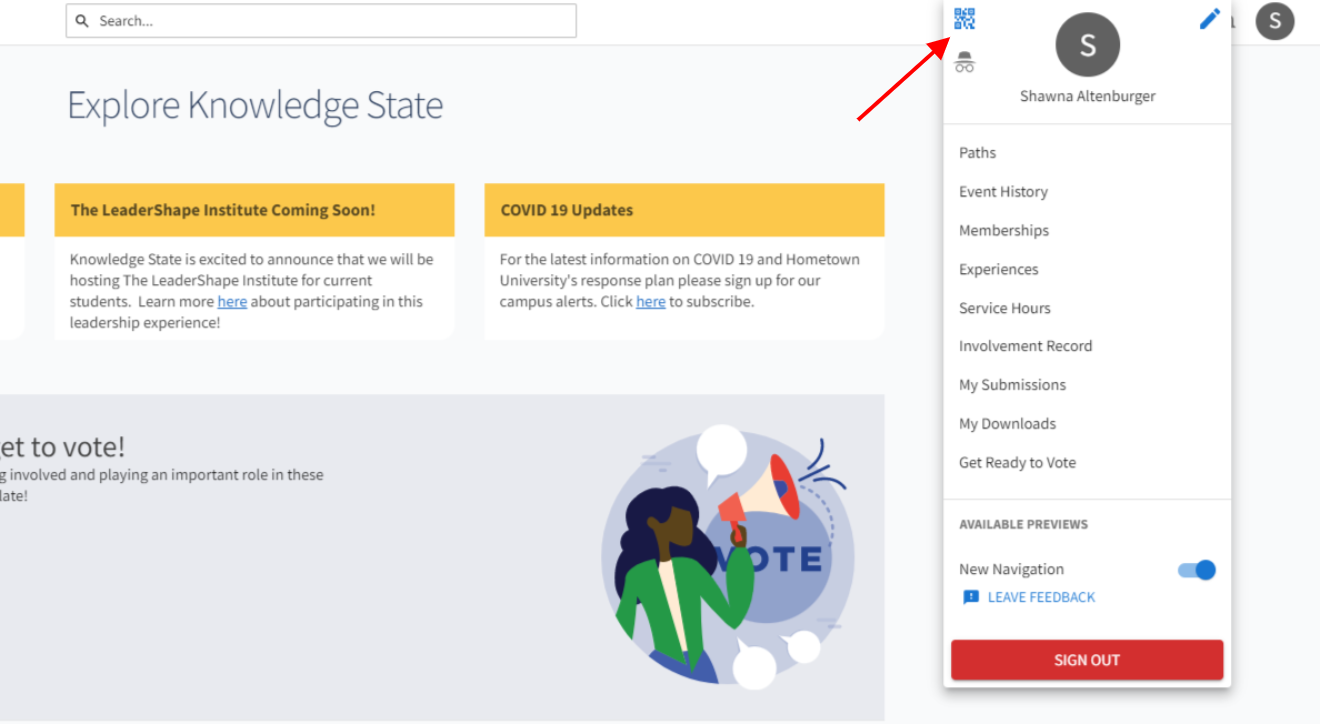Open Memberships menu item
Image resolution: width=1320 pixels, height=724 pixels.
[1004, 230]
